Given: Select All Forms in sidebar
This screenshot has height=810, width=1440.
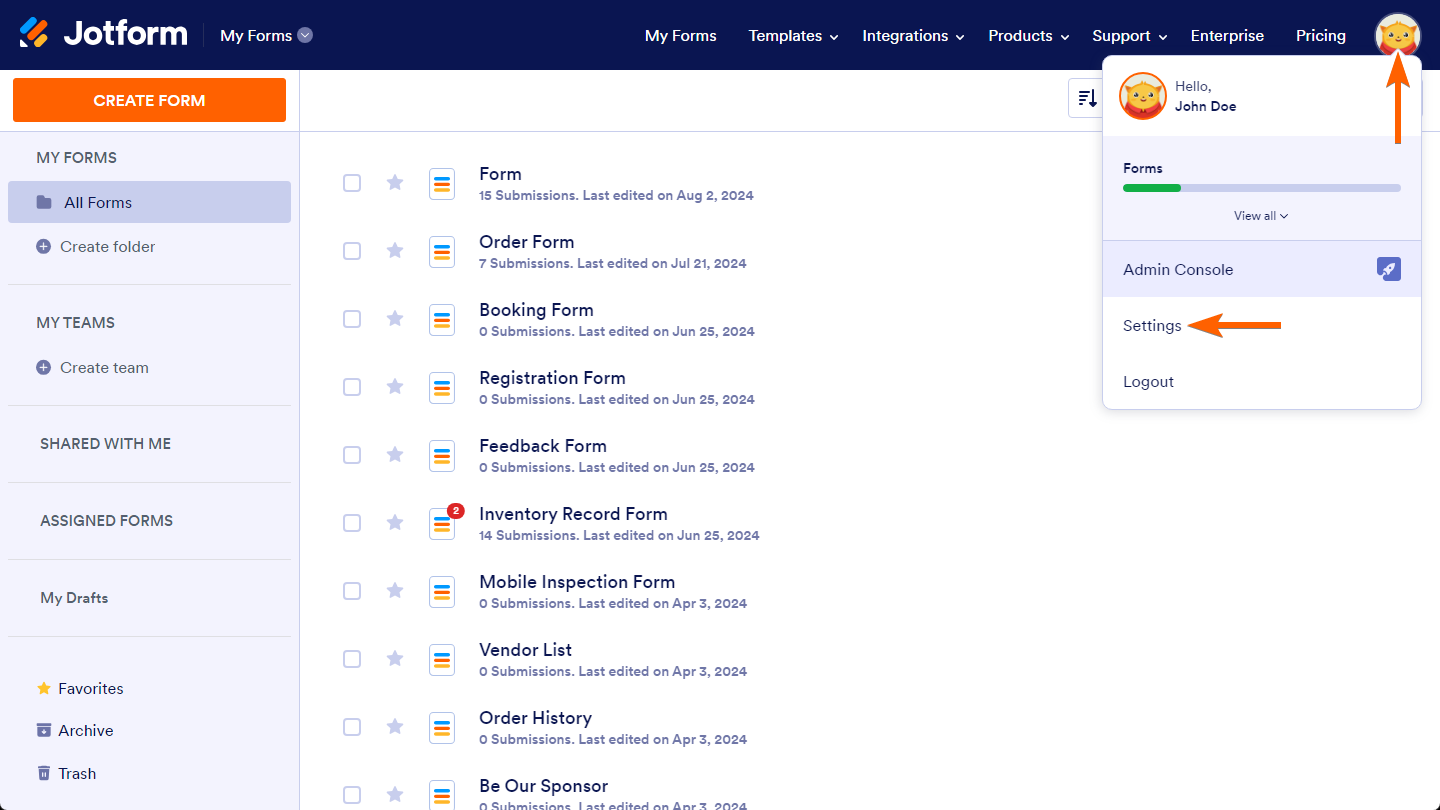Looking at the screenshot, I should point(149,202).
